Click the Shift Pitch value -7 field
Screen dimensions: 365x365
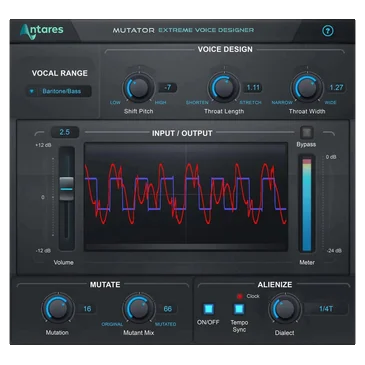click(168, 88)
